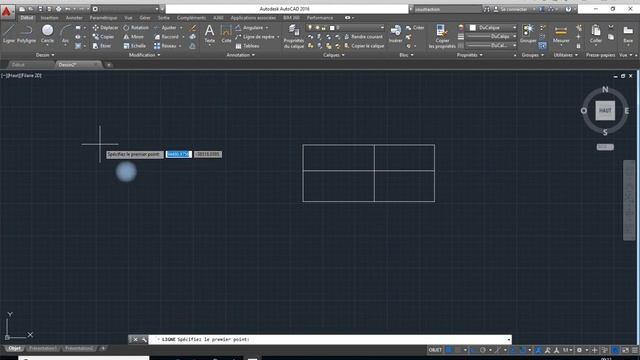Image resolution: width=640 pixels, height=360 pixels.
Task: Open Propriétés du calque
Action: click(294, 36)
